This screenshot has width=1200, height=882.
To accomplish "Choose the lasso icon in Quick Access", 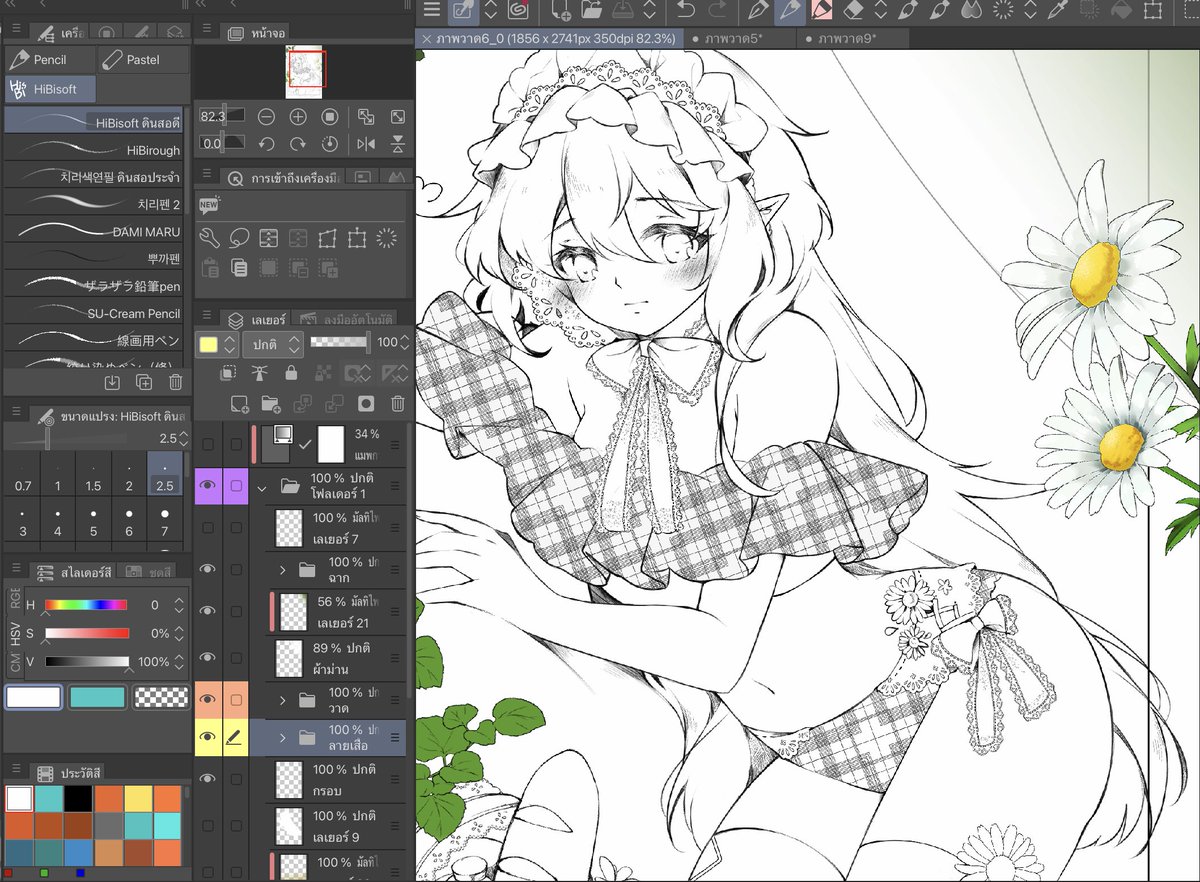I will pos(239,238).
